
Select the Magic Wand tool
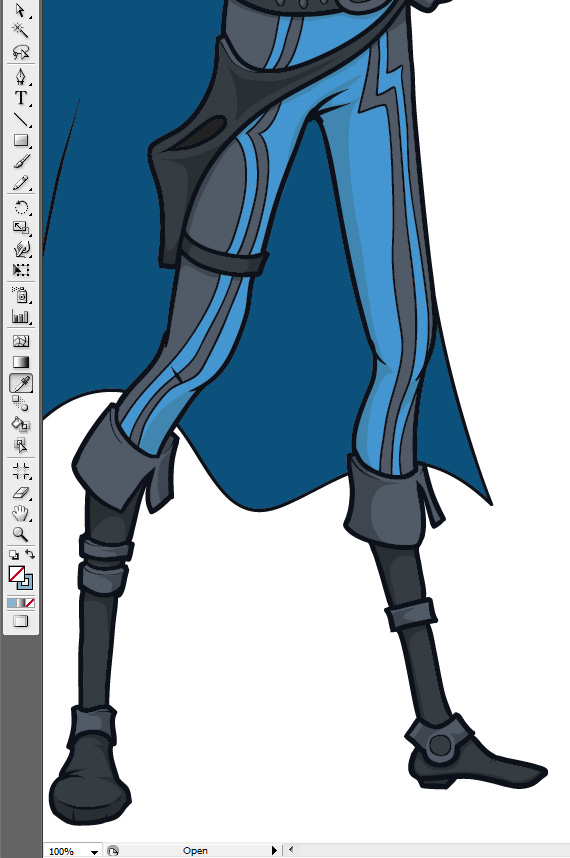click(20, 30)
